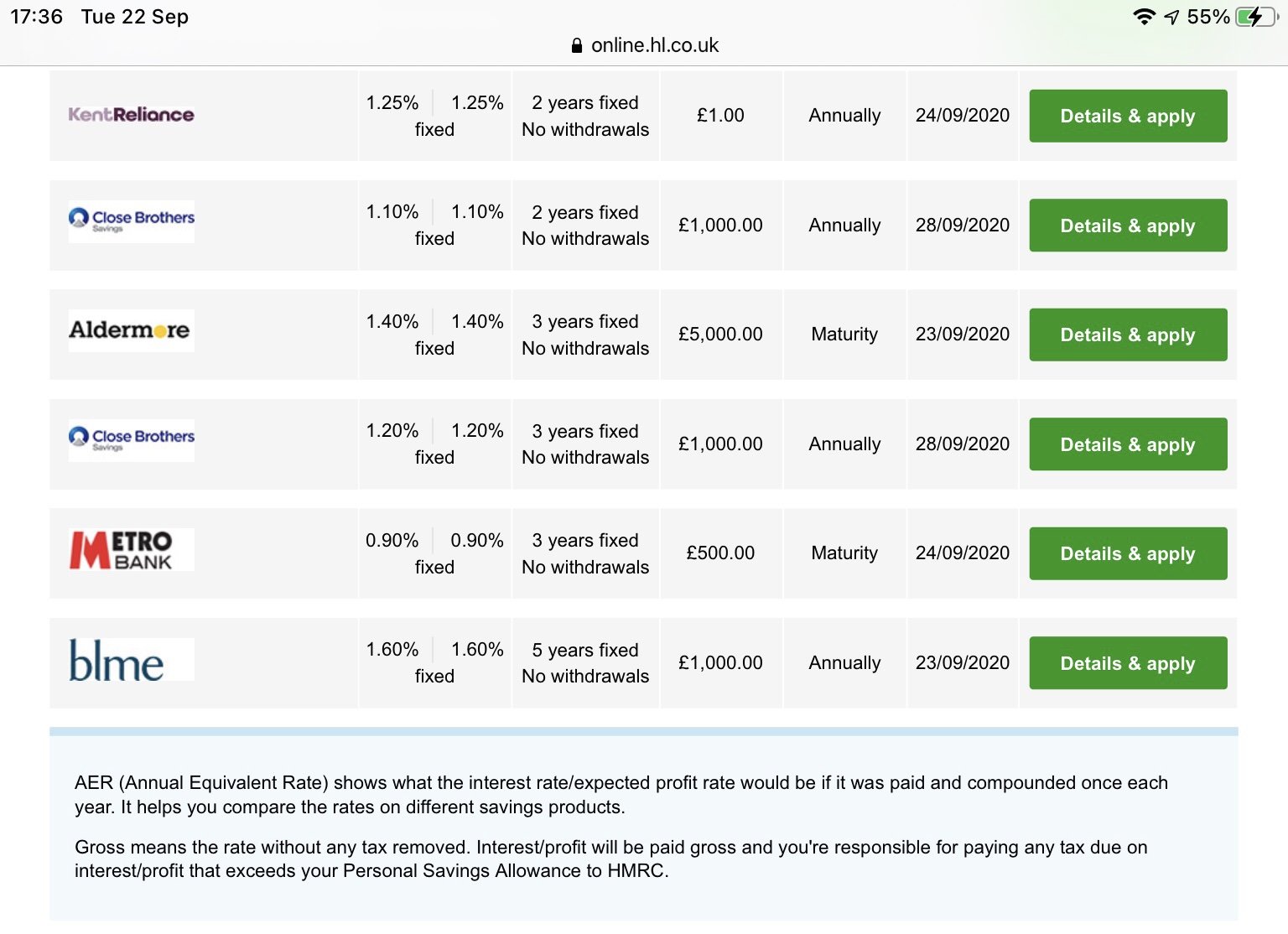The height and width of the screenshot is (934, 1288).
Task: Click the Kent Reliance logo
Action: (131, 115)
